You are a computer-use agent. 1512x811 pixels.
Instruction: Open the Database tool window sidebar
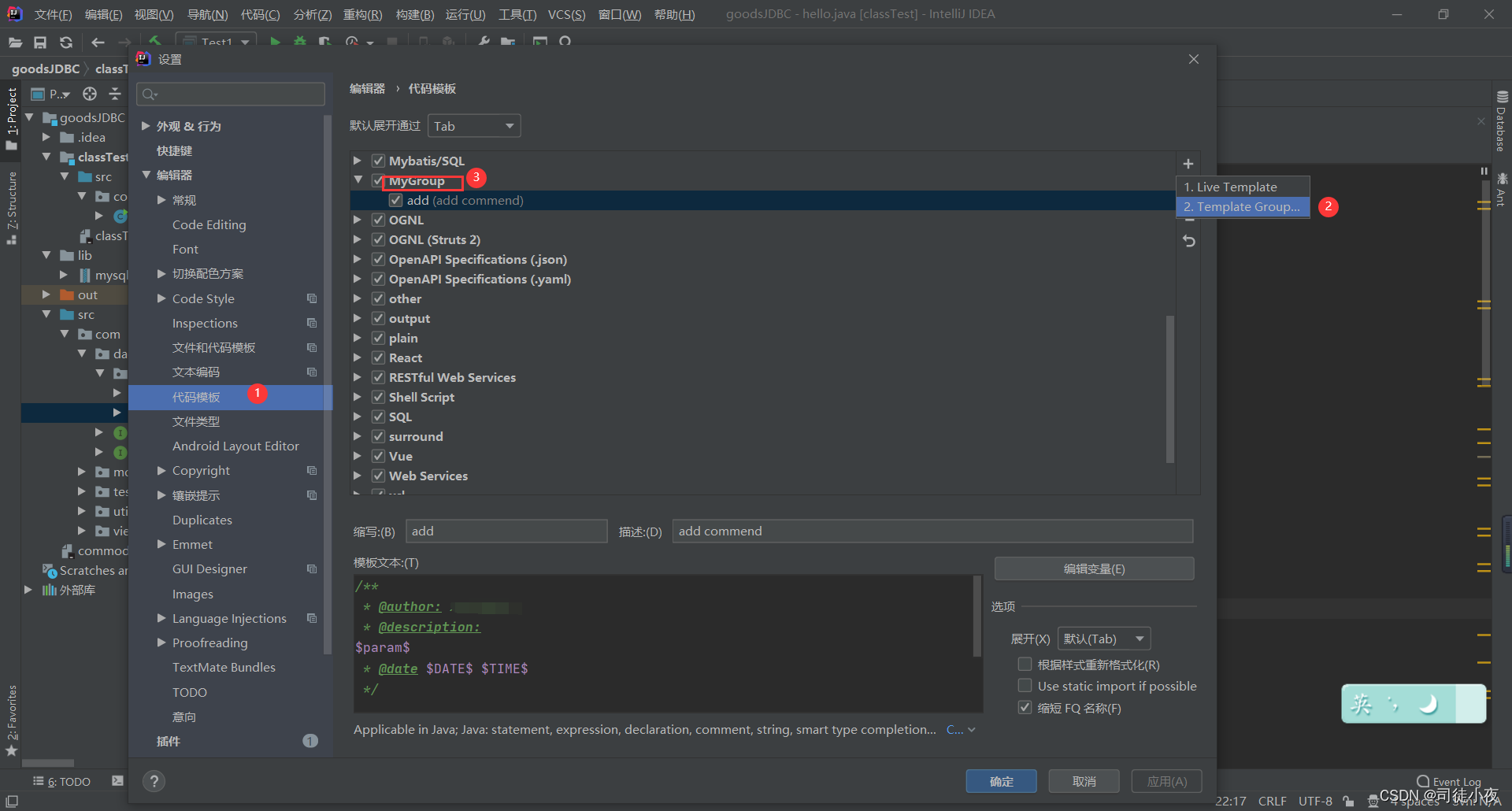[1501, 122]
